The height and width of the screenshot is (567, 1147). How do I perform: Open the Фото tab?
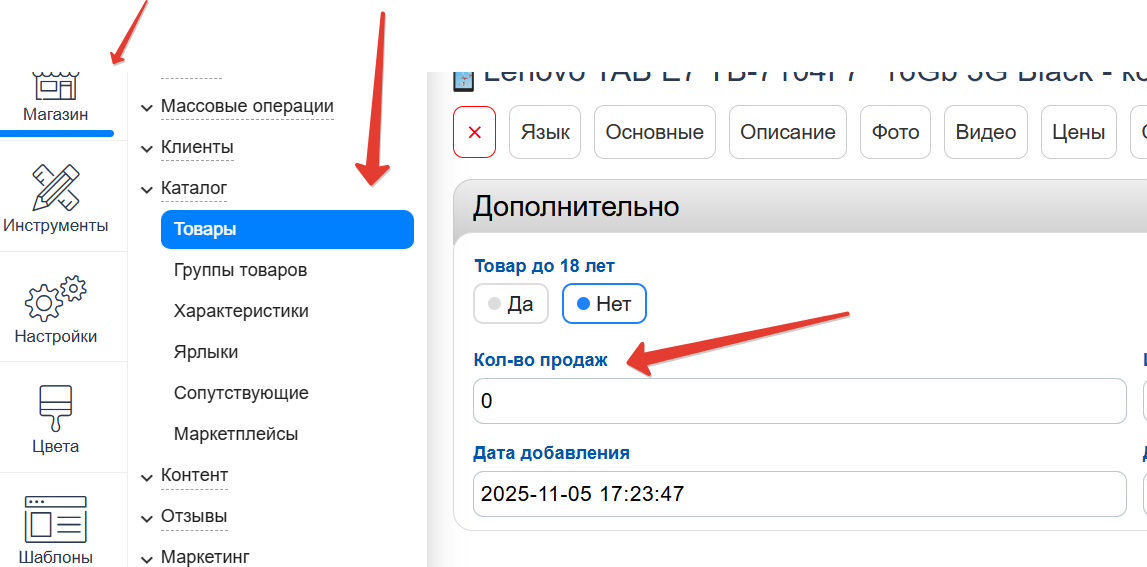pyautogui.click(x=895, y=132)
